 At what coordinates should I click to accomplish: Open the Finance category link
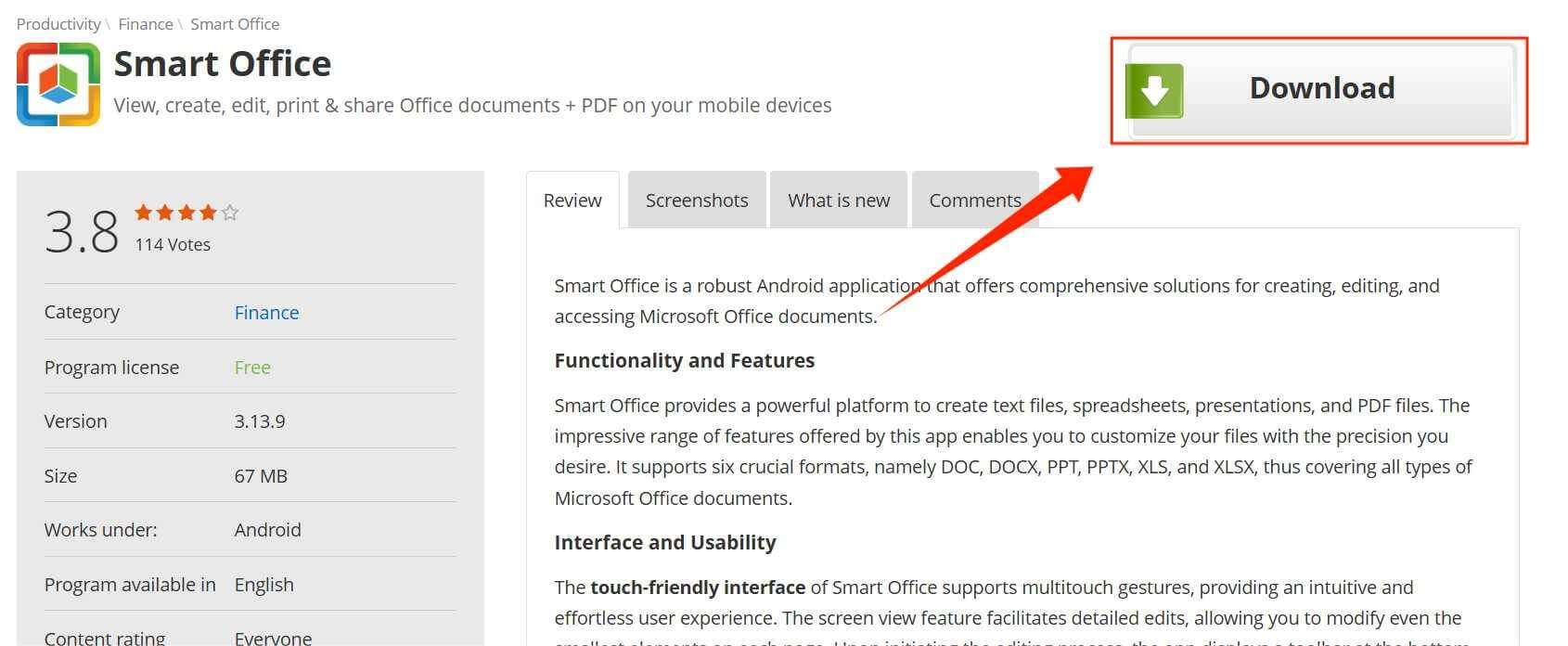pyautogui.click(x=266, y=312)
